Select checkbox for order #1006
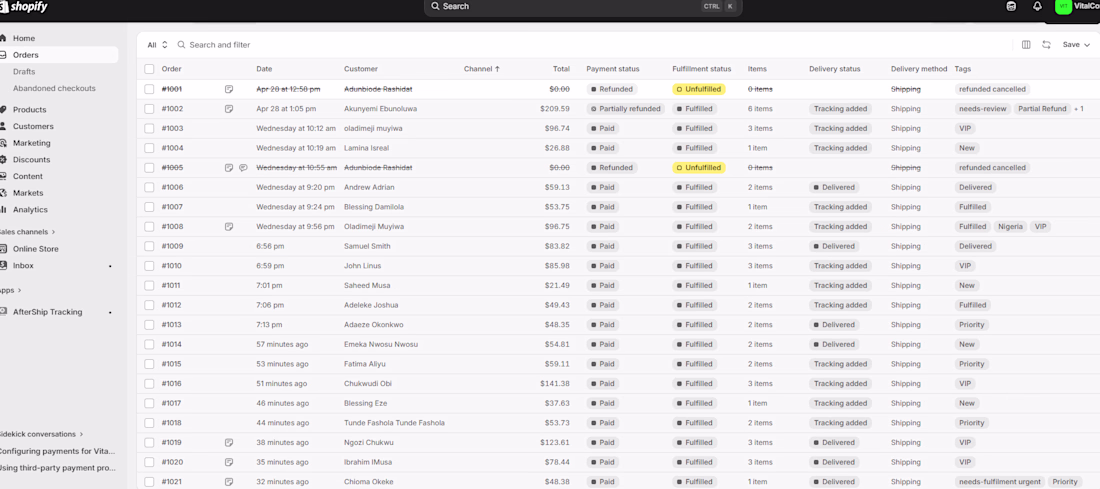This screenshot has height=489, width=1100. tap(149, 187)
